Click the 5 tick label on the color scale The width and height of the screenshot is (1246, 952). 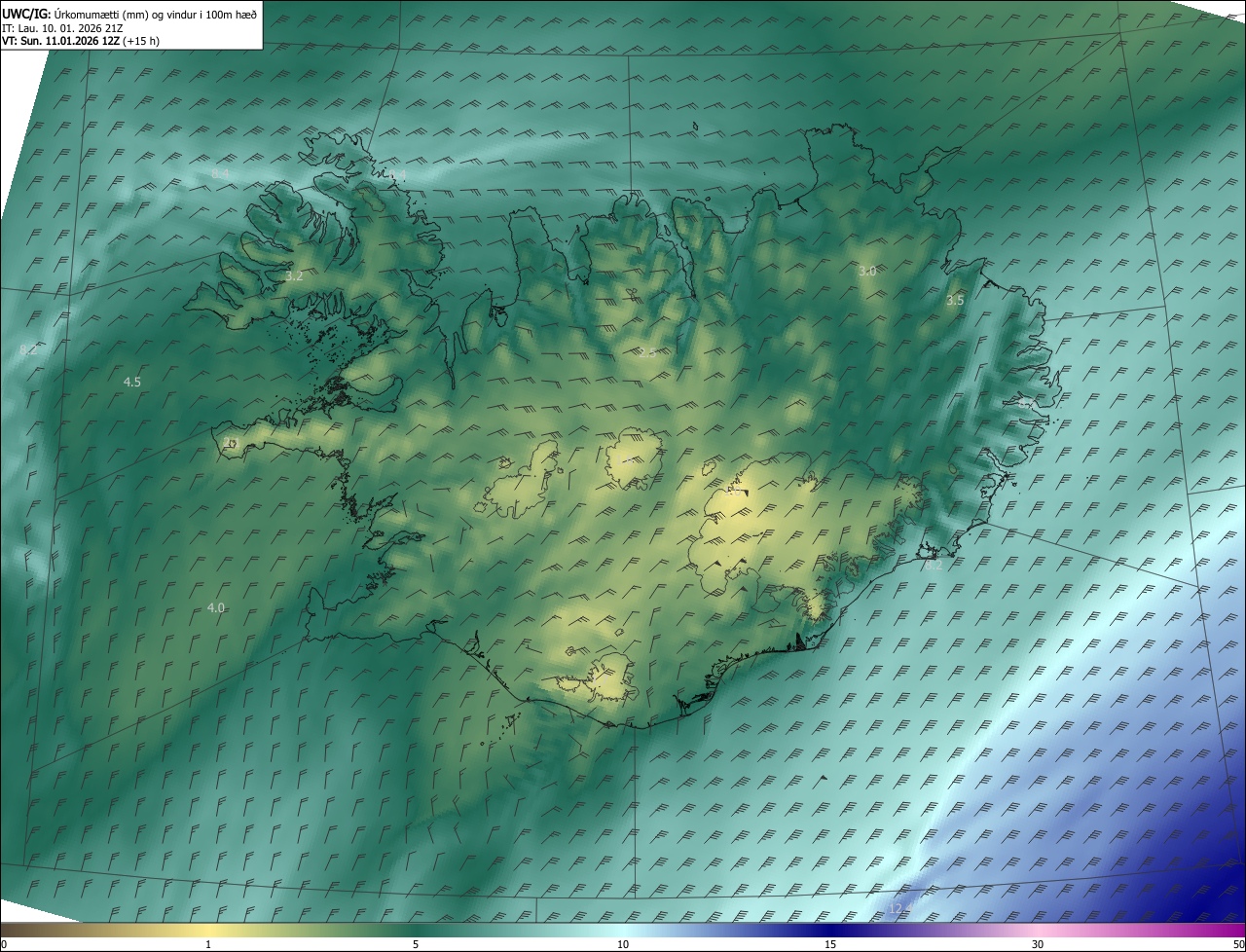[416, 944]
